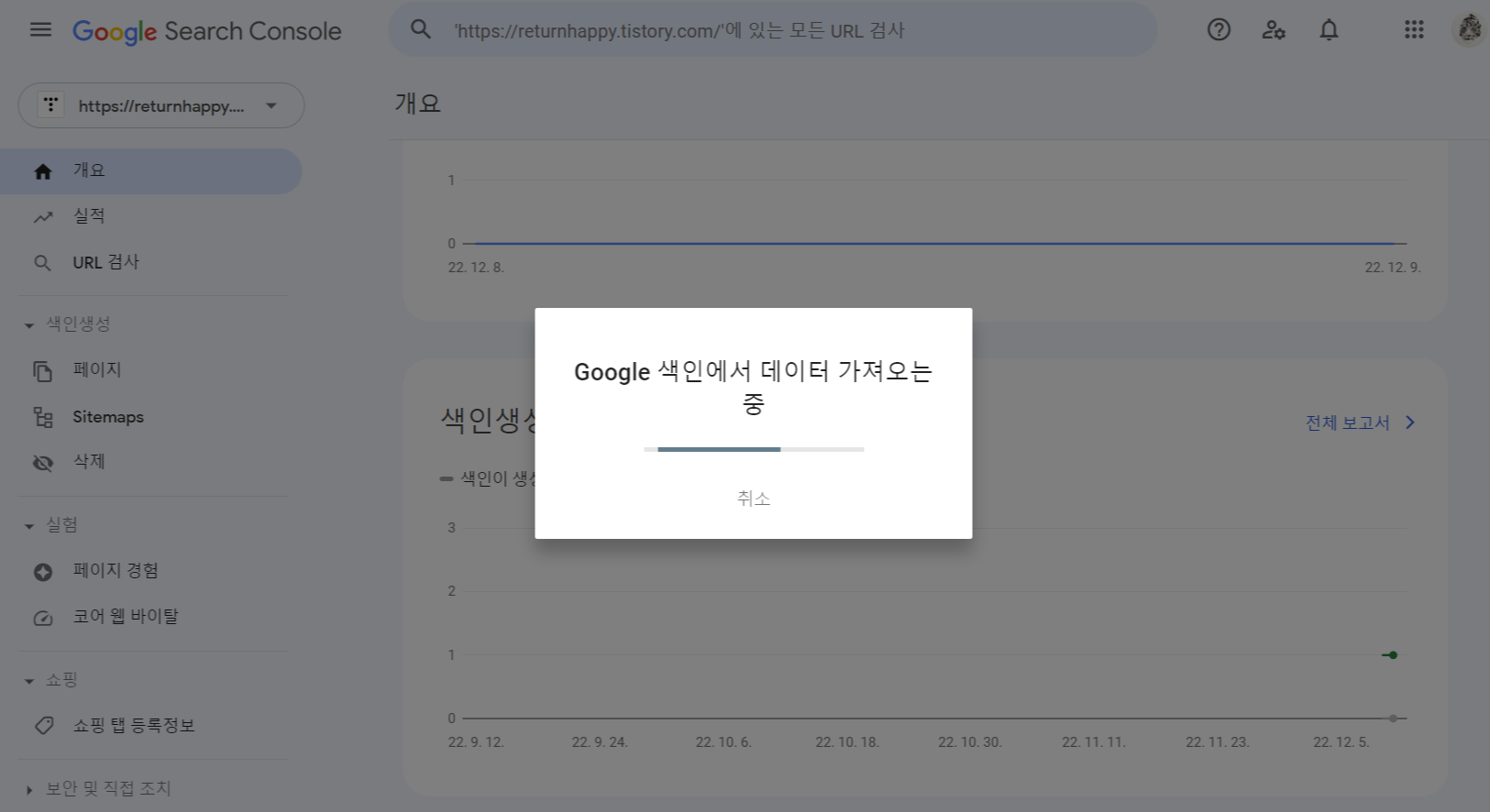Click the home icon next to 개요
The height and width of the screenshot is (812, 1490).
pyautogui.click(x=43, y=171)
